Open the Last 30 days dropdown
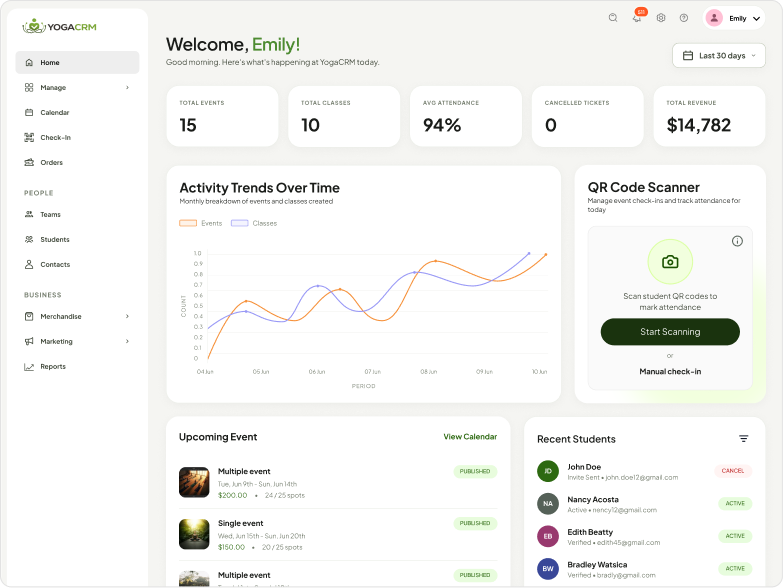Viewport: 783px width, 588px height. click(x=719, y=55)
